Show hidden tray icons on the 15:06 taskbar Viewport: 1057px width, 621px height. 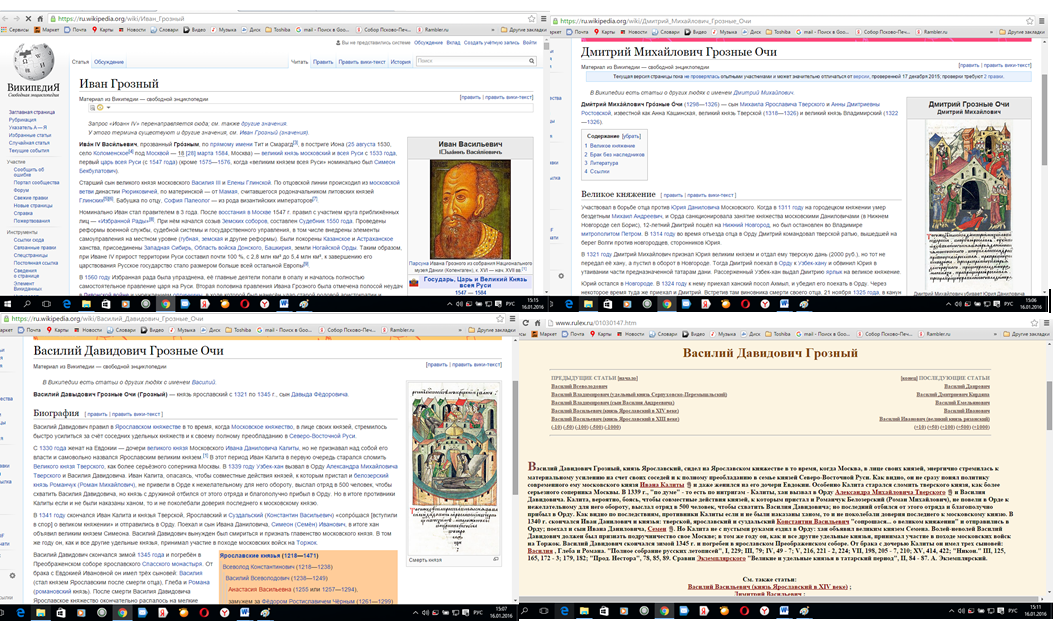[x=950, y=304]
